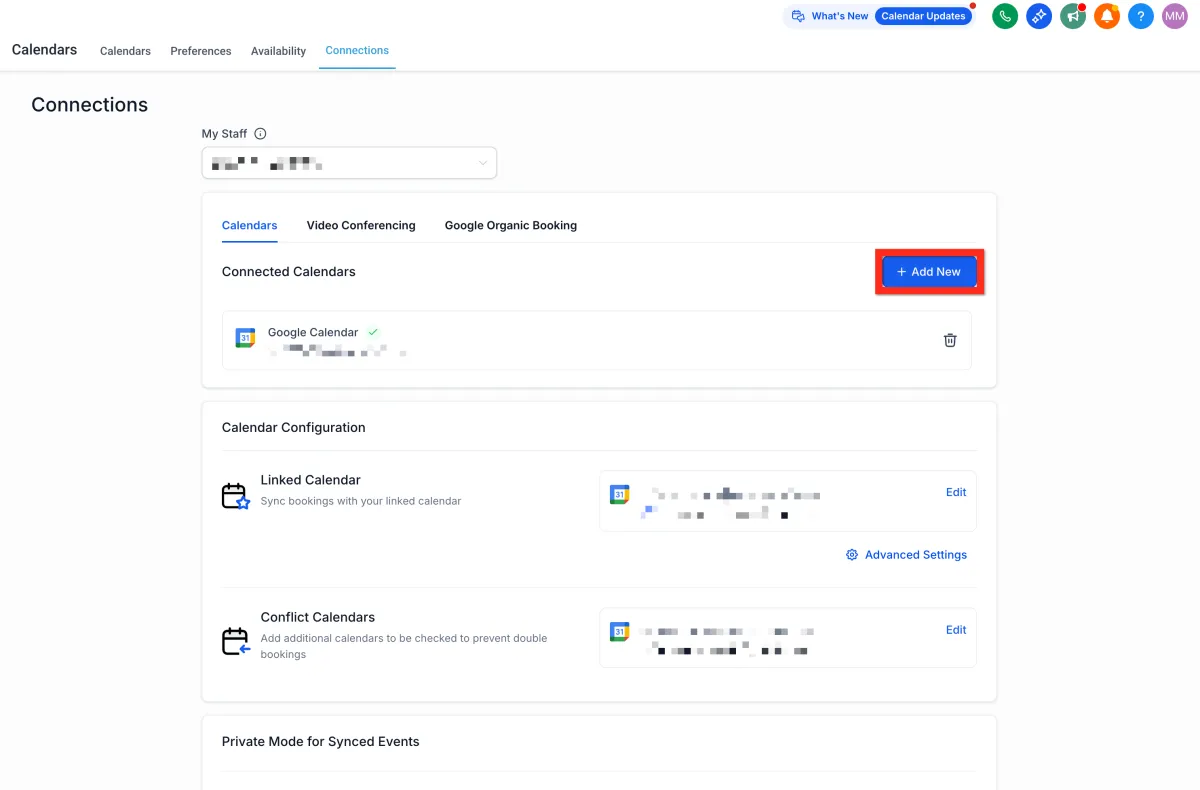The height and width of the screenshot is (790, 1200).
Task: Click the Google Calendar logo in Conflict Calendars box
Action: point(619,632)
